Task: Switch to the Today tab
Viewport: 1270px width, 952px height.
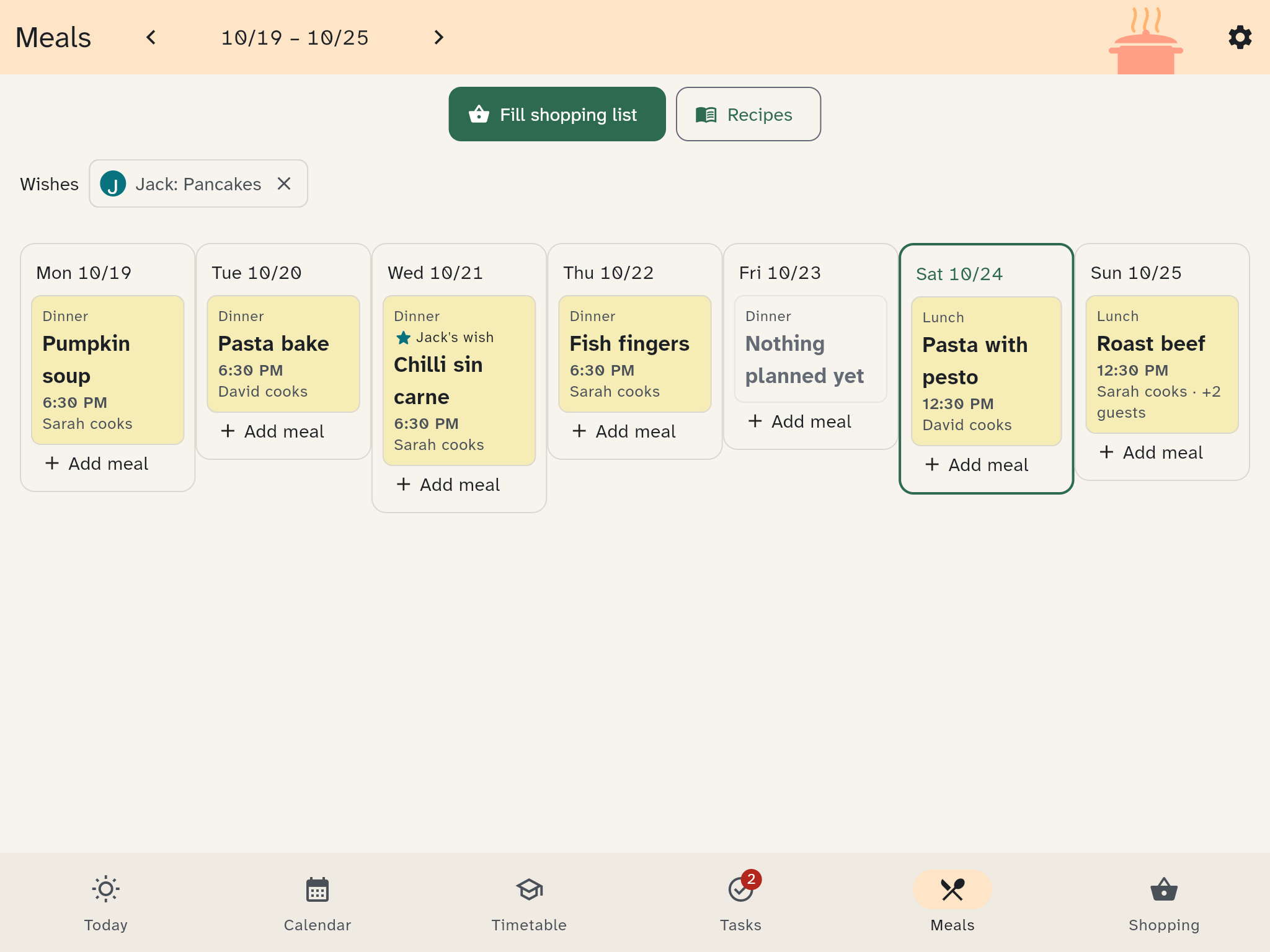Action: click(x=106, y=902)
